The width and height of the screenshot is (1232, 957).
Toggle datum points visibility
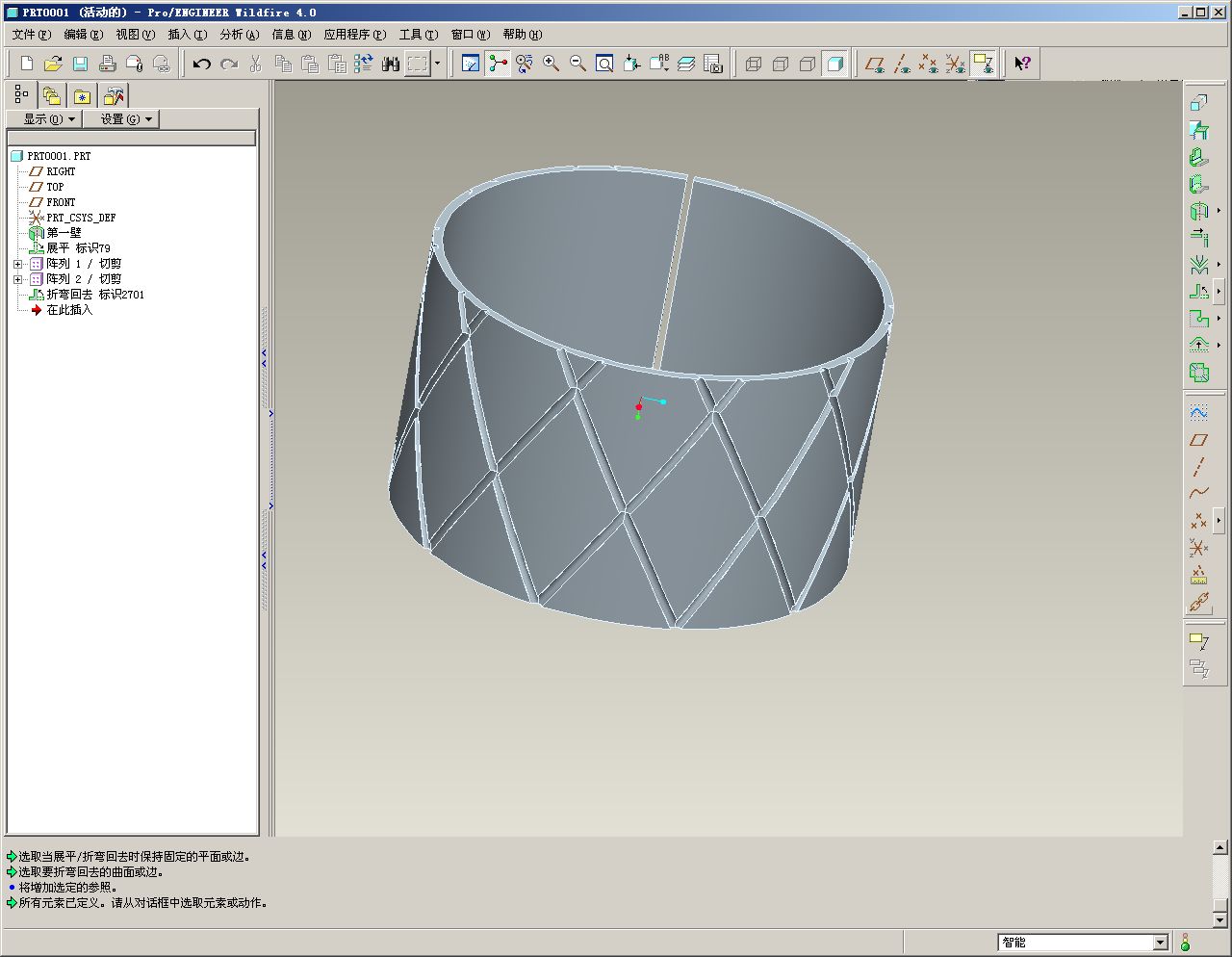(929, 64)
